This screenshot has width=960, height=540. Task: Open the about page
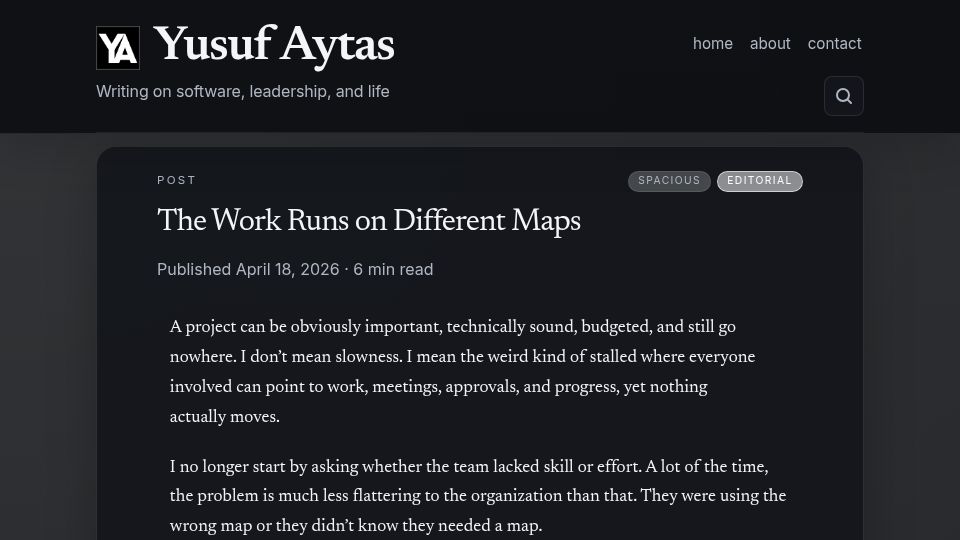(770, 43)
